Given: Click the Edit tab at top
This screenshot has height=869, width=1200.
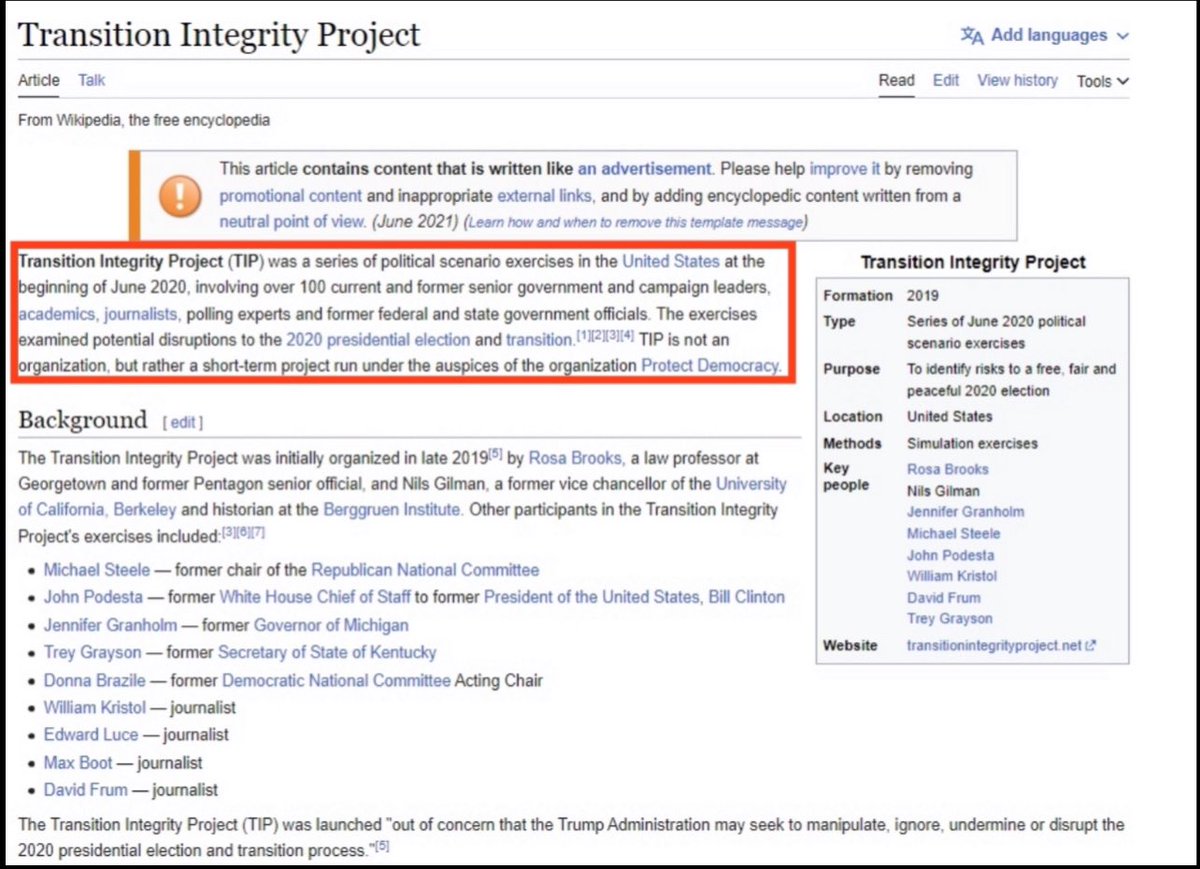Looking at the screenshot, I should 945,80.
